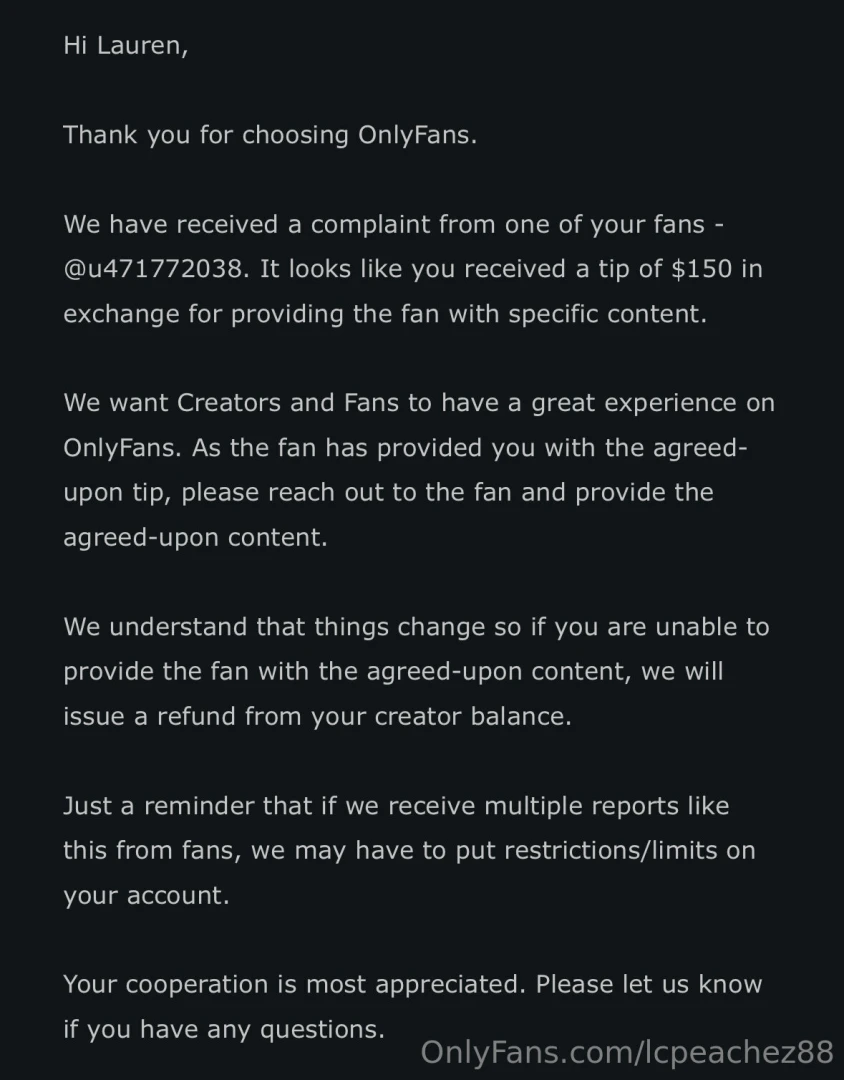Viewport: 844px width, 1080px height.
Task: Click the "your account." line
Action: [x=146, y=895]
